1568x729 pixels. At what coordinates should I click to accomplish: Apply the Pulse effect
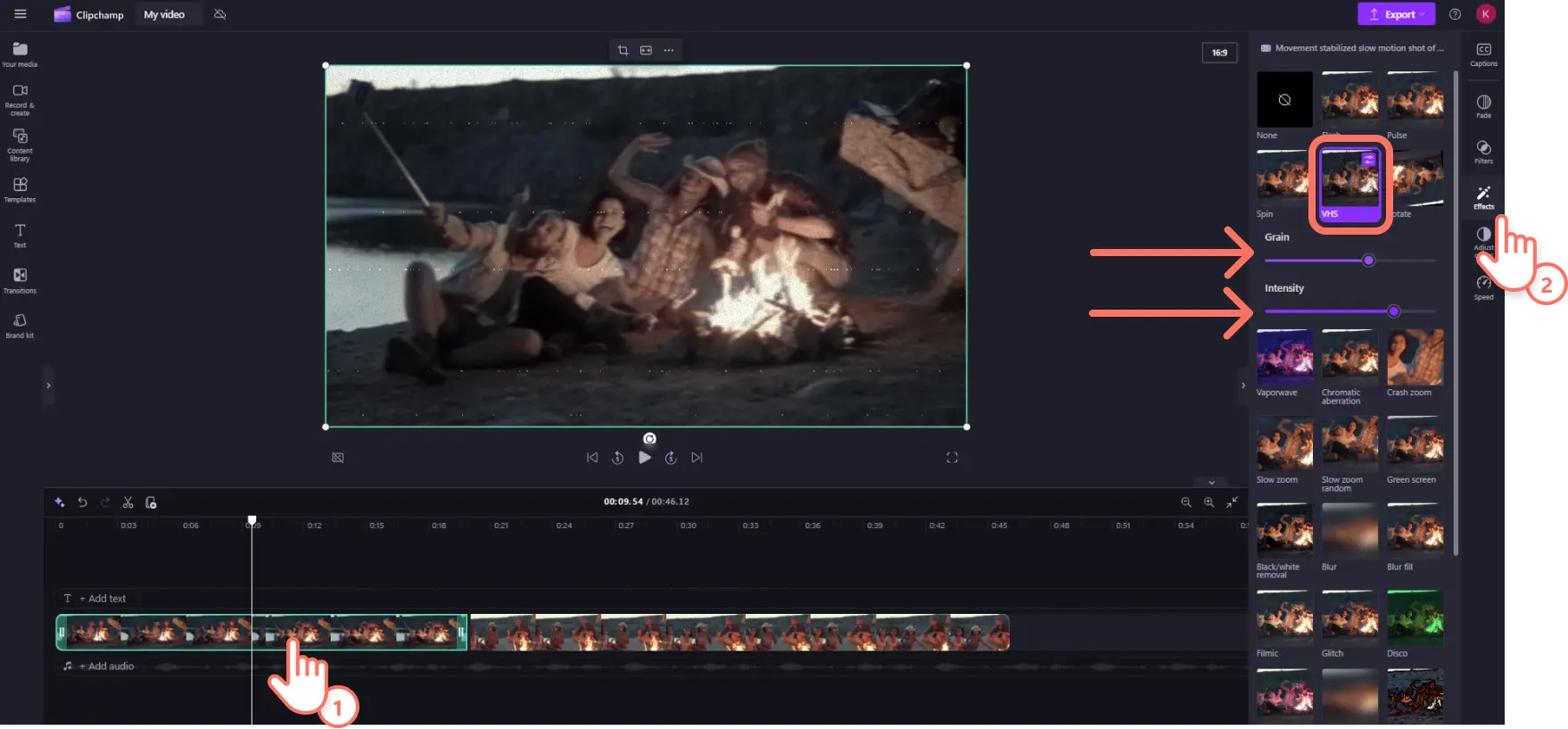tap(1415, 100)
